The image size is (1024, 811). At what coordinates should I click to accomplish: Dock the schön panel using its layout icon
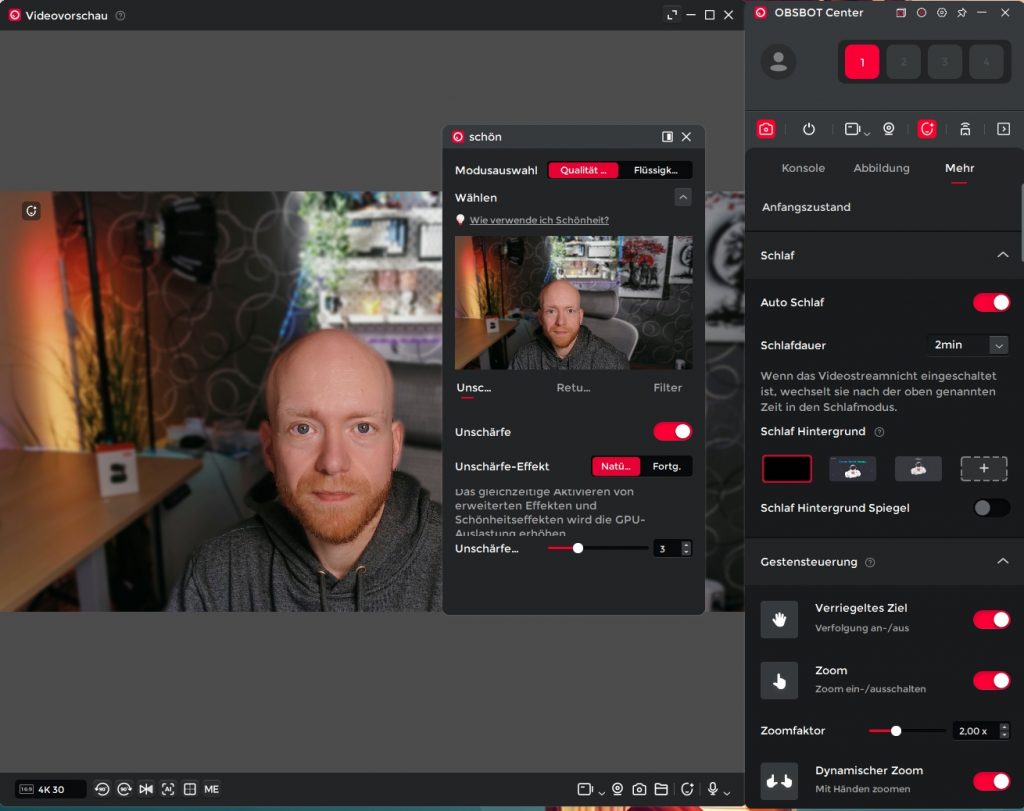coord(667,136)
